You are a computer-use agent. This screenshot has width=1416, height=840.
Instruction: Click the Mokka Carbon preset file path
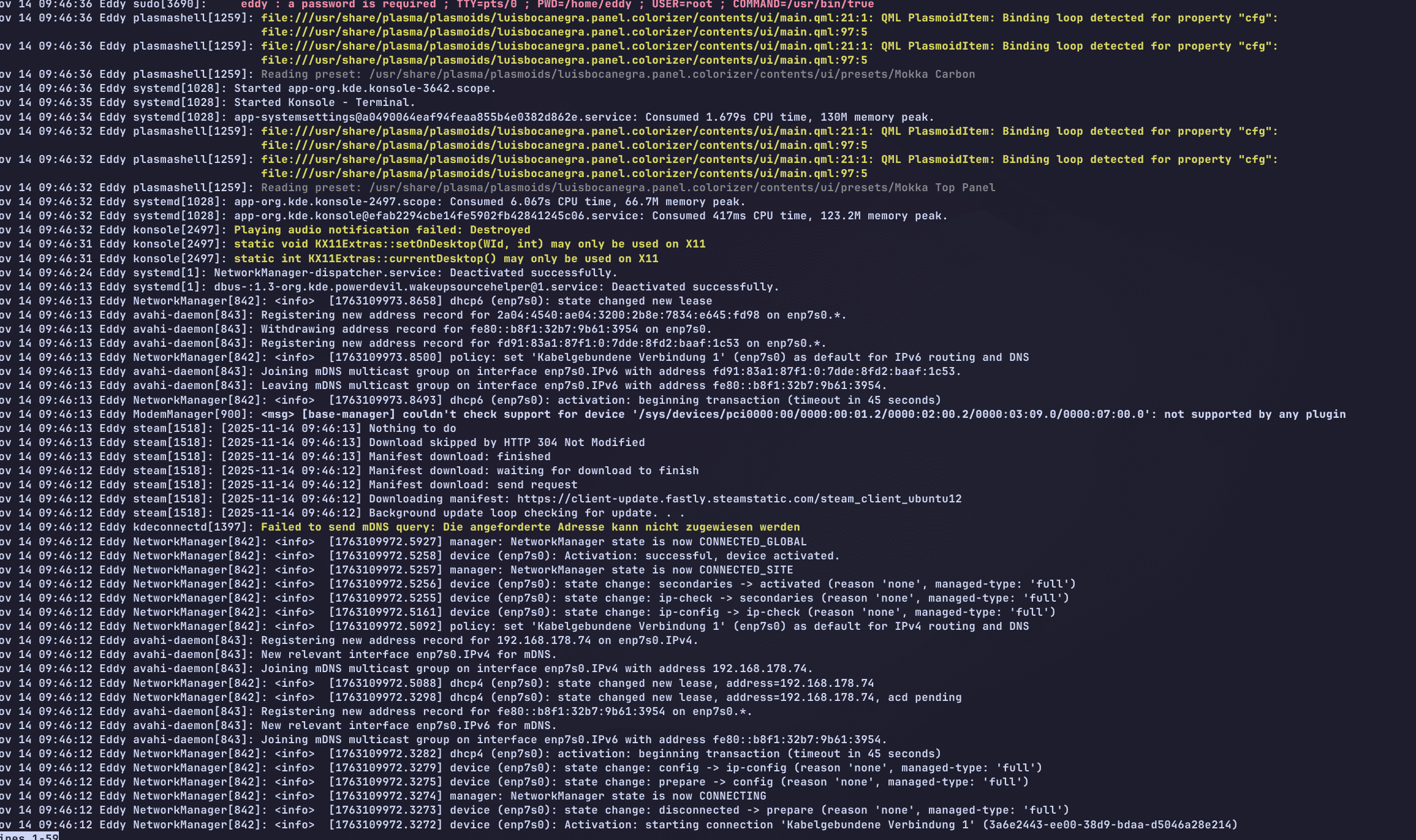(672, 74)
